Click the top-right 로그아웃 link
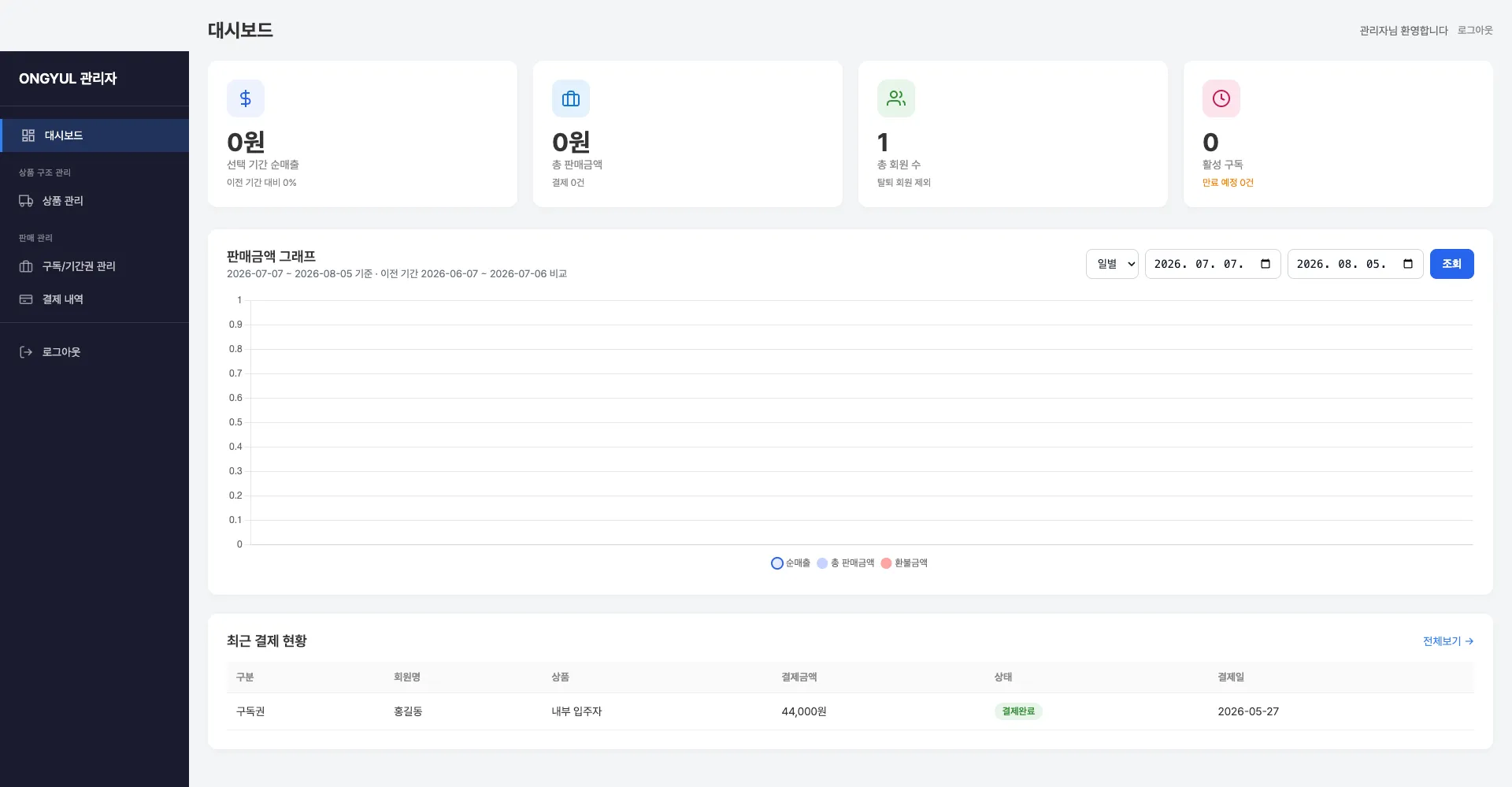Screen dimensions: 1512x787 click(1475, 30)
